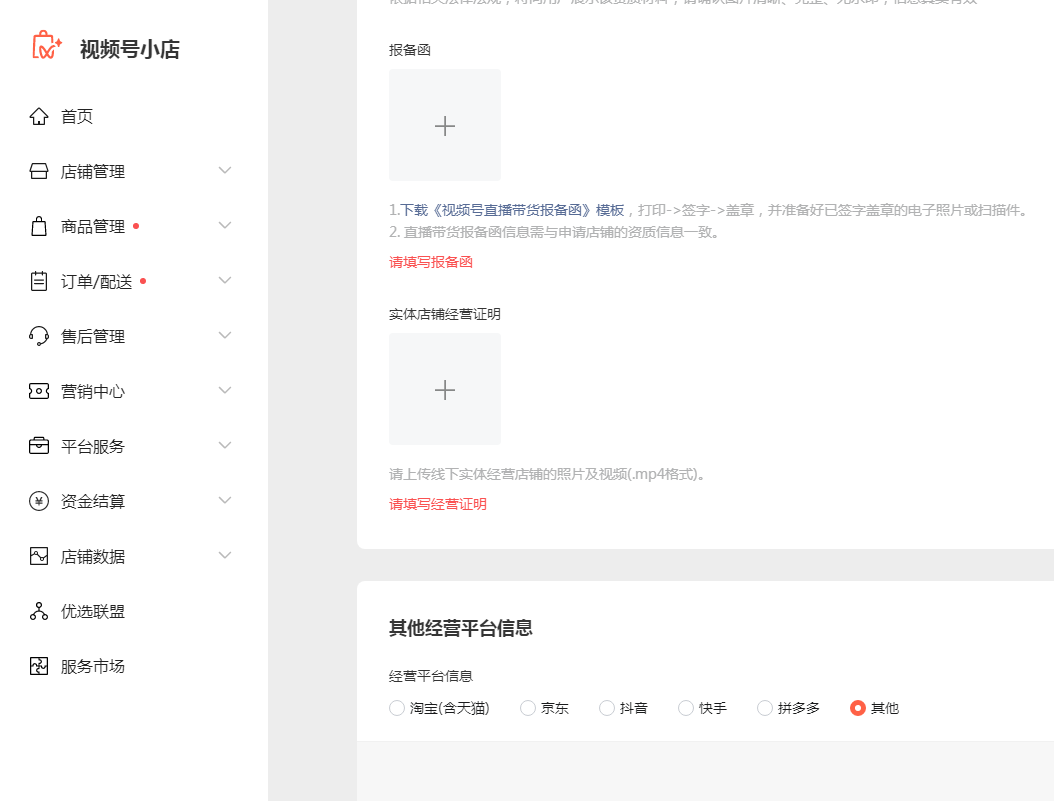Click the 视频号小店 title text
1054x801 pixels.
130,49
